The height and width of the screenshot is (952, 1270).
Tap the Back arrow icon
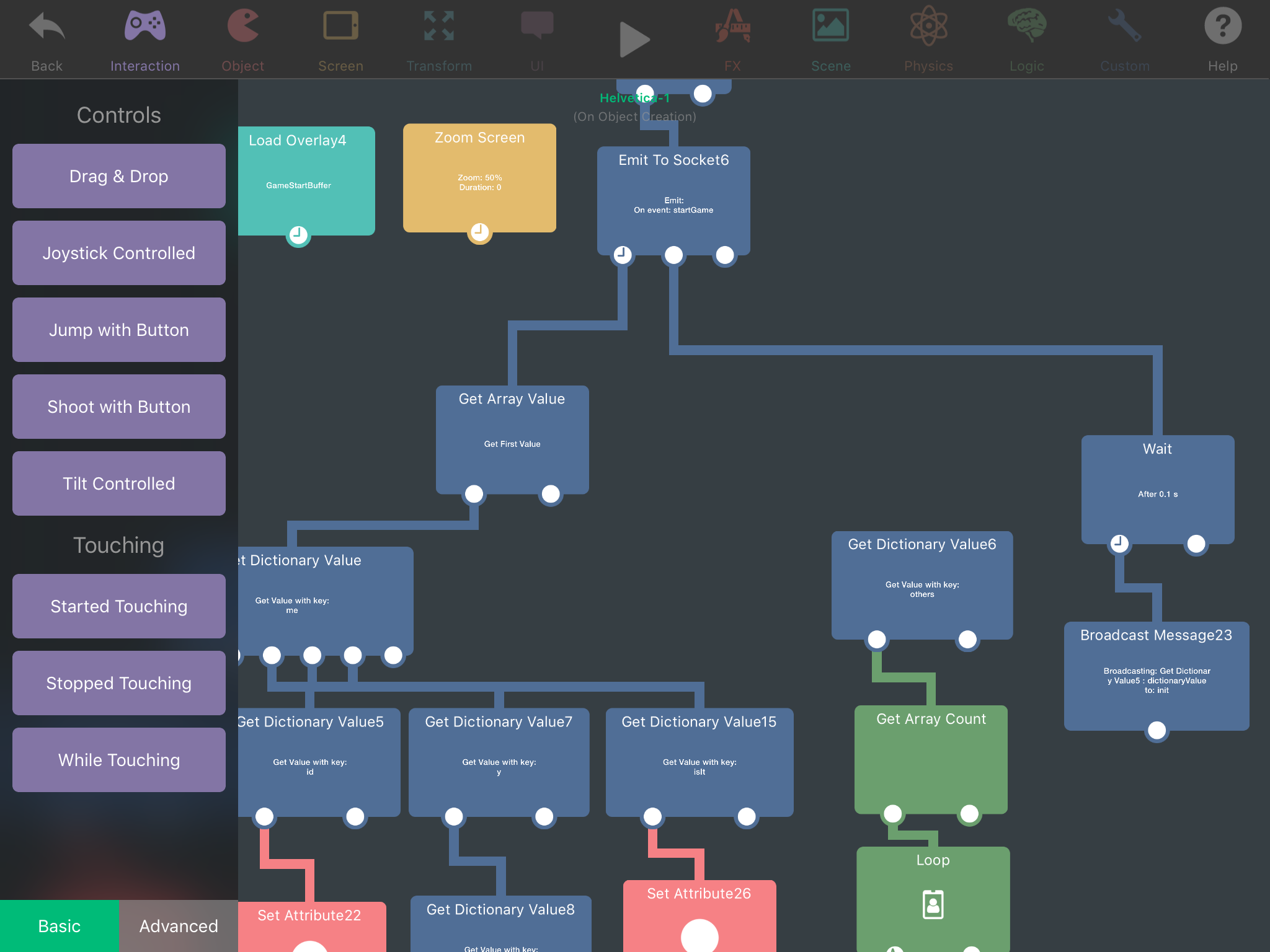coord(47,27)
